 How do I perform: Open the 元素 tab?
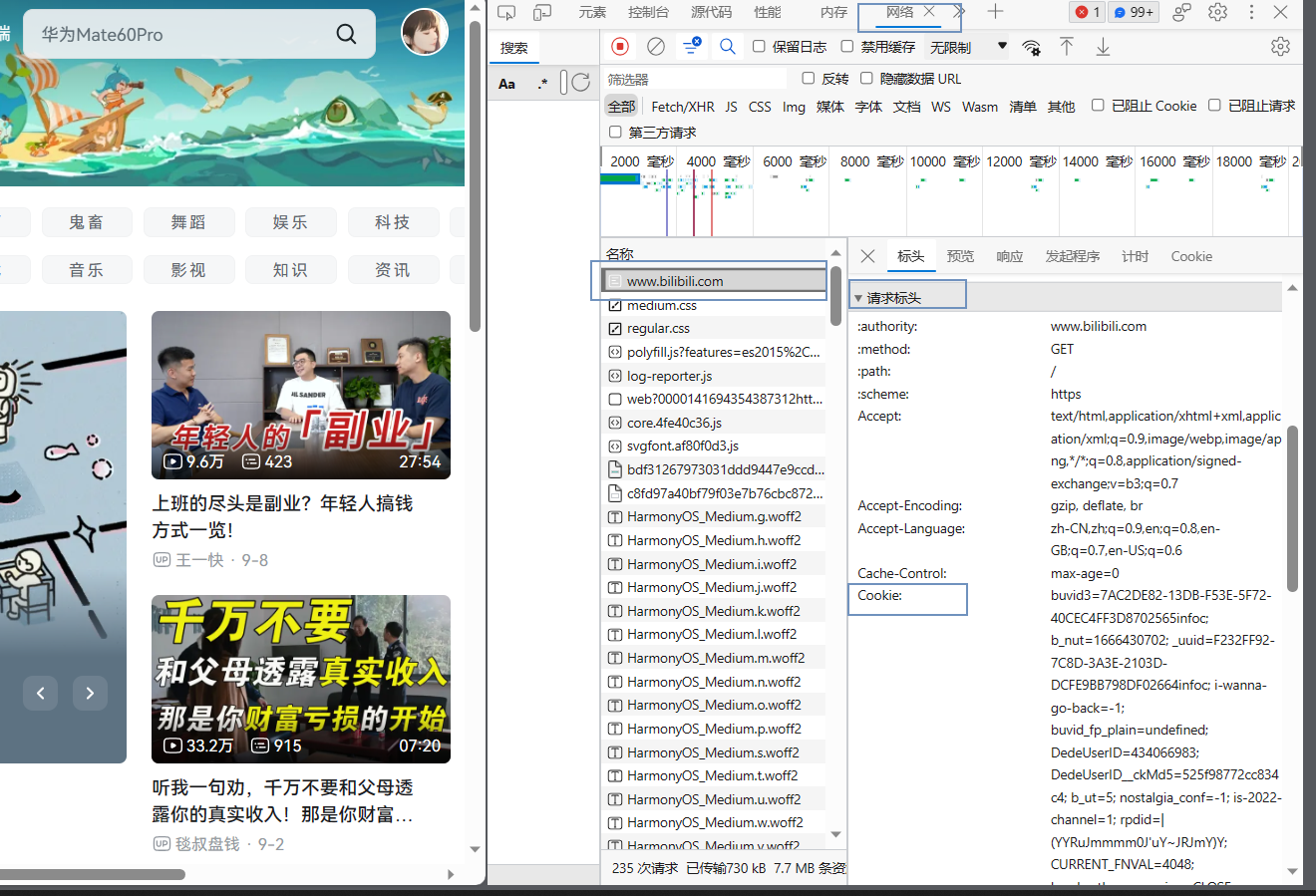[x=592, y=12]
